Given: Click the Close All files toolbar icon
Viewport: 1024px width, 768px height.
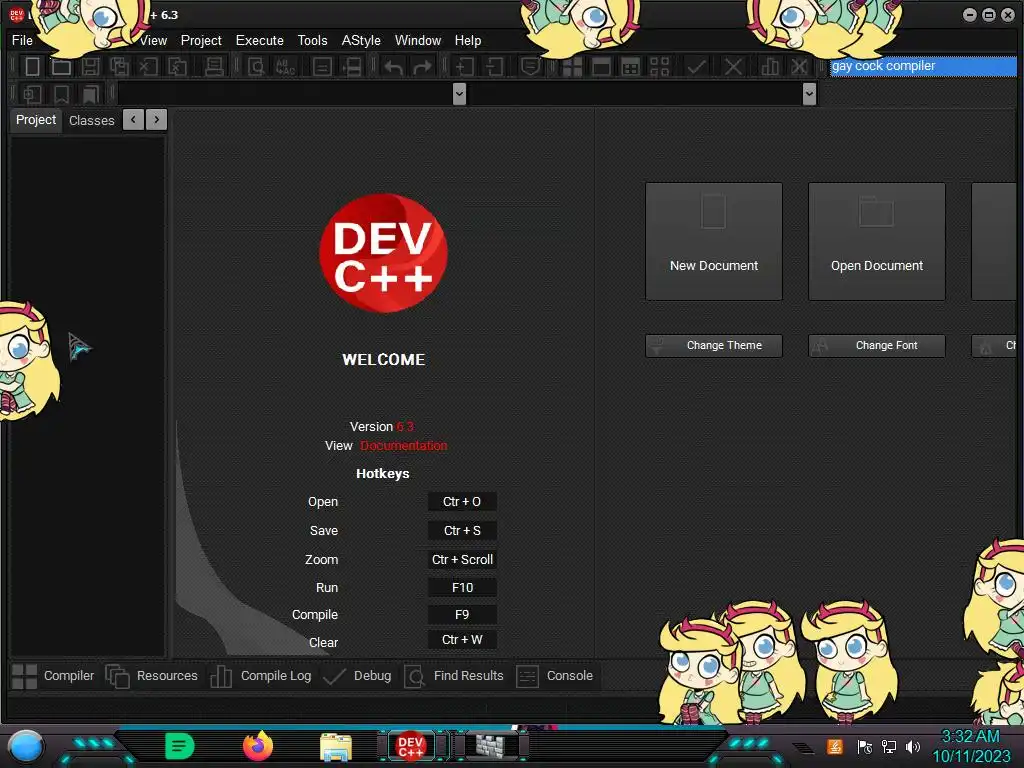Looking at the screenshot, I should pos(177,67).
